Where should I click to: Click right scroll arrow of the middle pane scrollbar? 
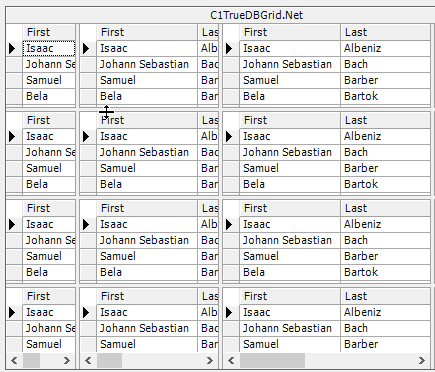pyautogui.click(x=210, y=360)
